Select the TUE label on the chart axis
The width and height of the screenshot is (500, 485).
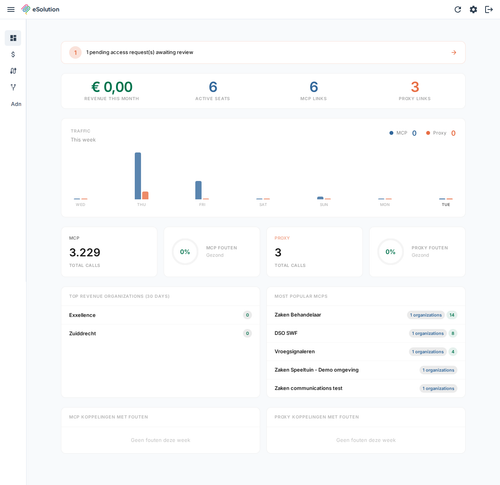(x=446, y=205)
